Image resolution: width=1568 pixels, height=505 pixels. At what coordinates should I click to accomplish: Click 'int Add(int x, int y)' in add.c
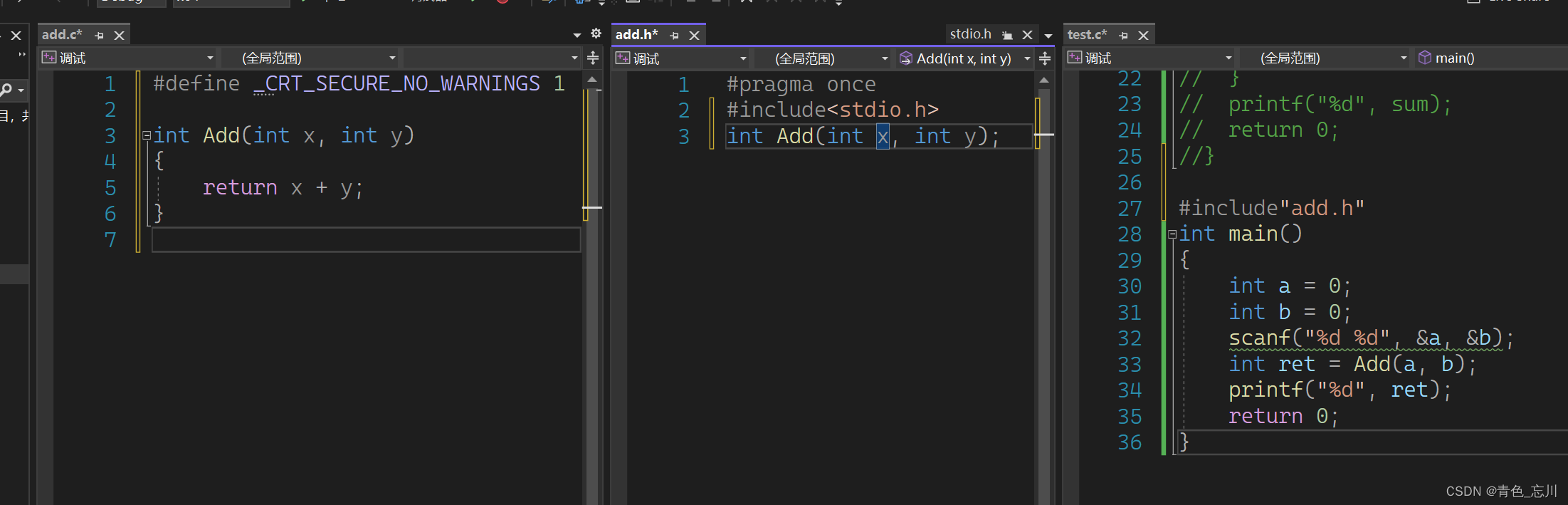coord(283,135)
